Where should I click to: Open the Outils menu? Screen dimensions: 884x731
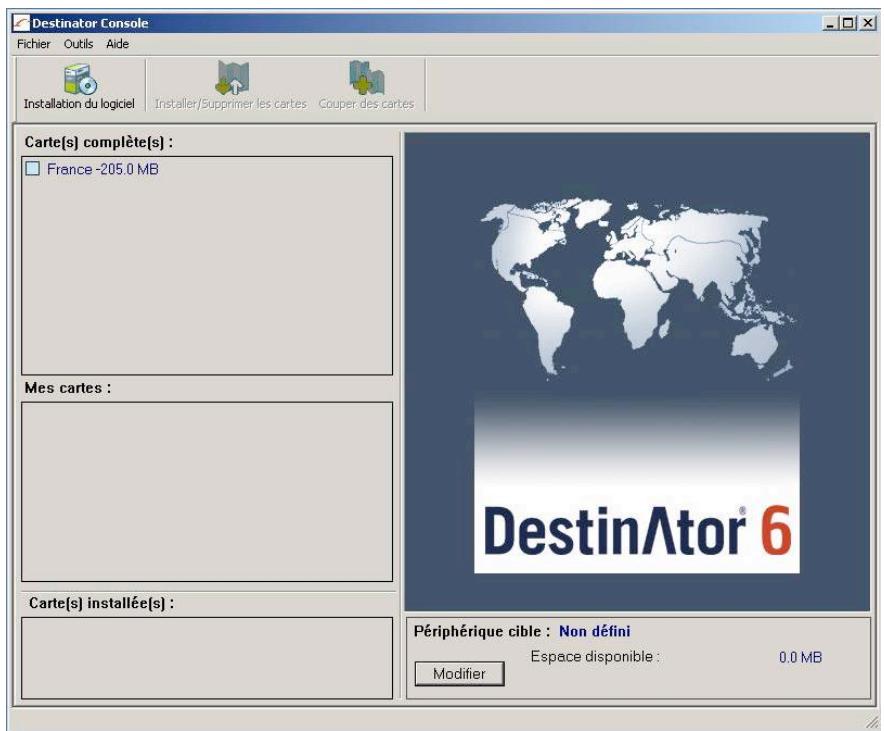pos(78,44)
